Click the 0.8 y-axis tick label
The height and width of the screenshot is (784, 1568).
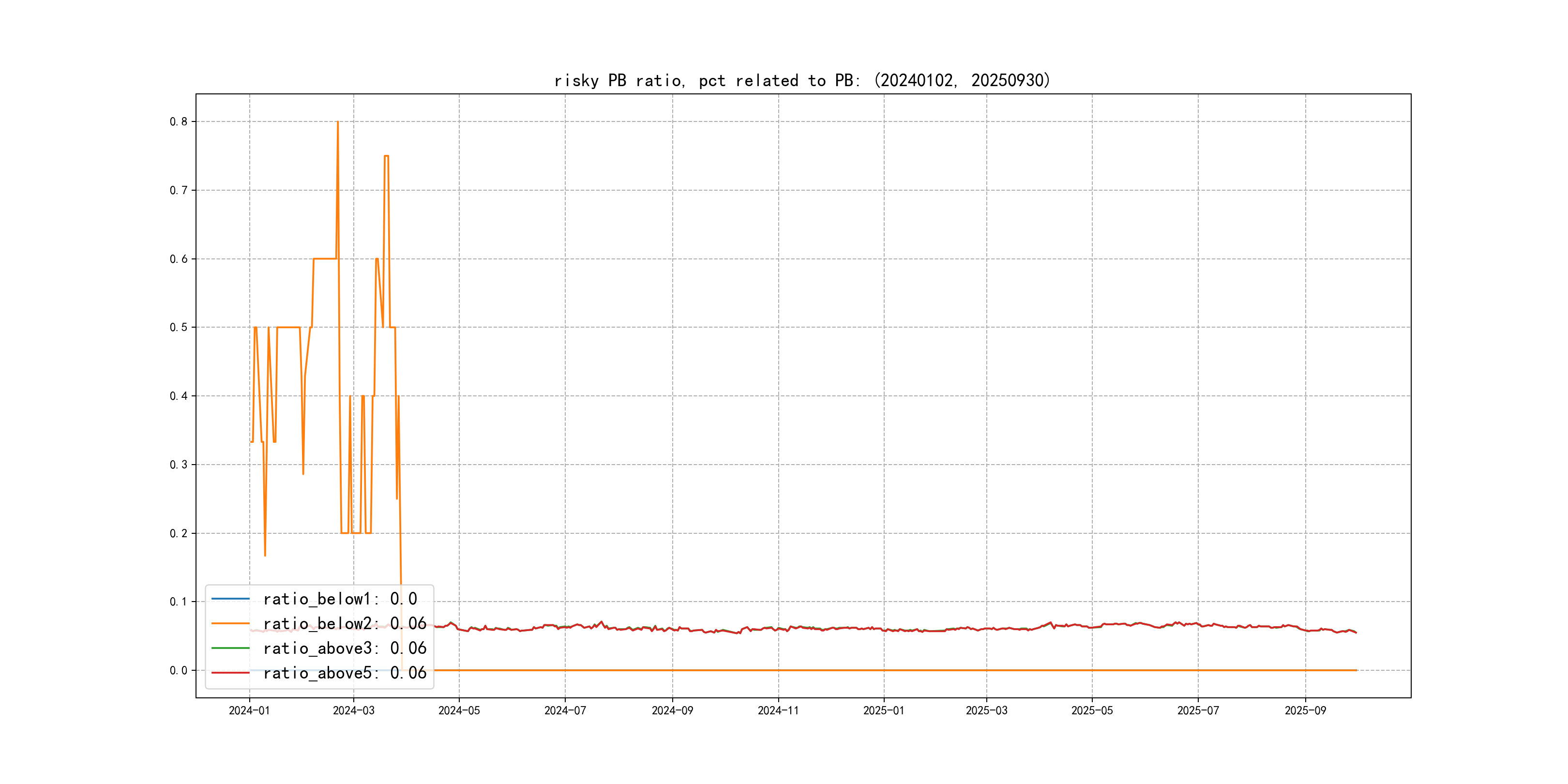(x=179, y=122)
